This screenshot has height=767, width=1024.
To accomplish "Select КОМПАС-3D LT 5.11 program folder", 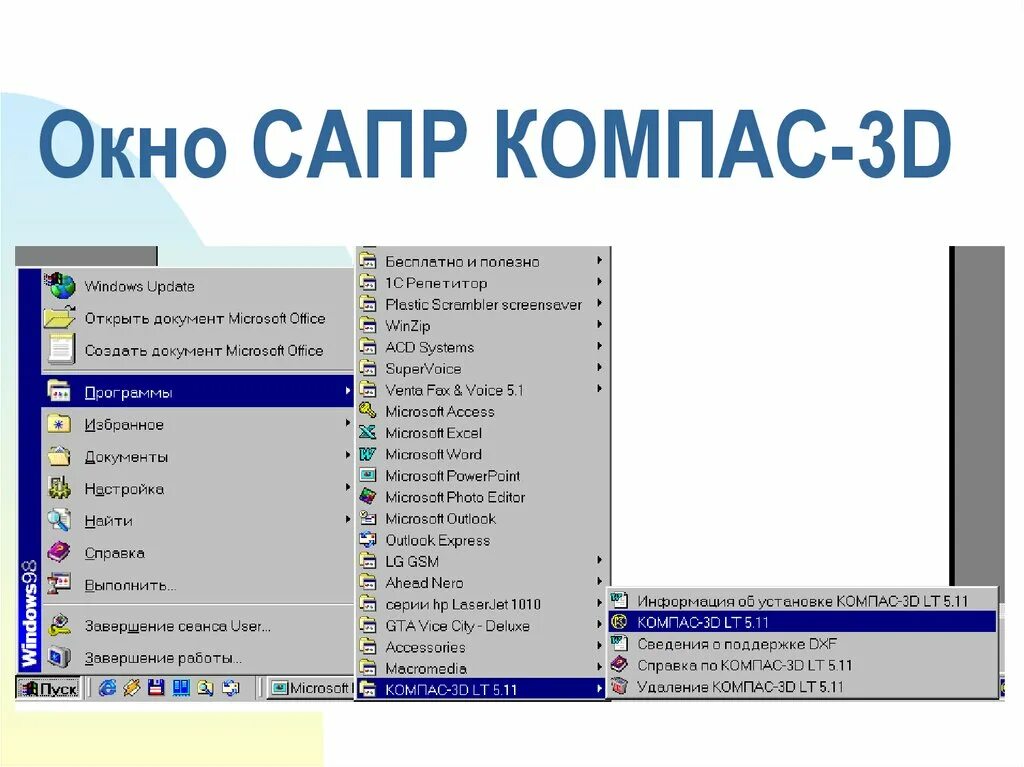I will 481,689.
